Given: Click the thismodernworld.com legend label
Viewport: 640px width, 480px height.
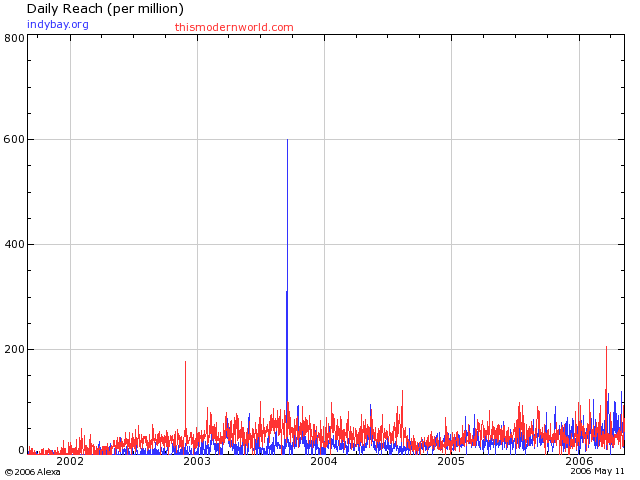Looking at the screenshot, I should [234, 27].
